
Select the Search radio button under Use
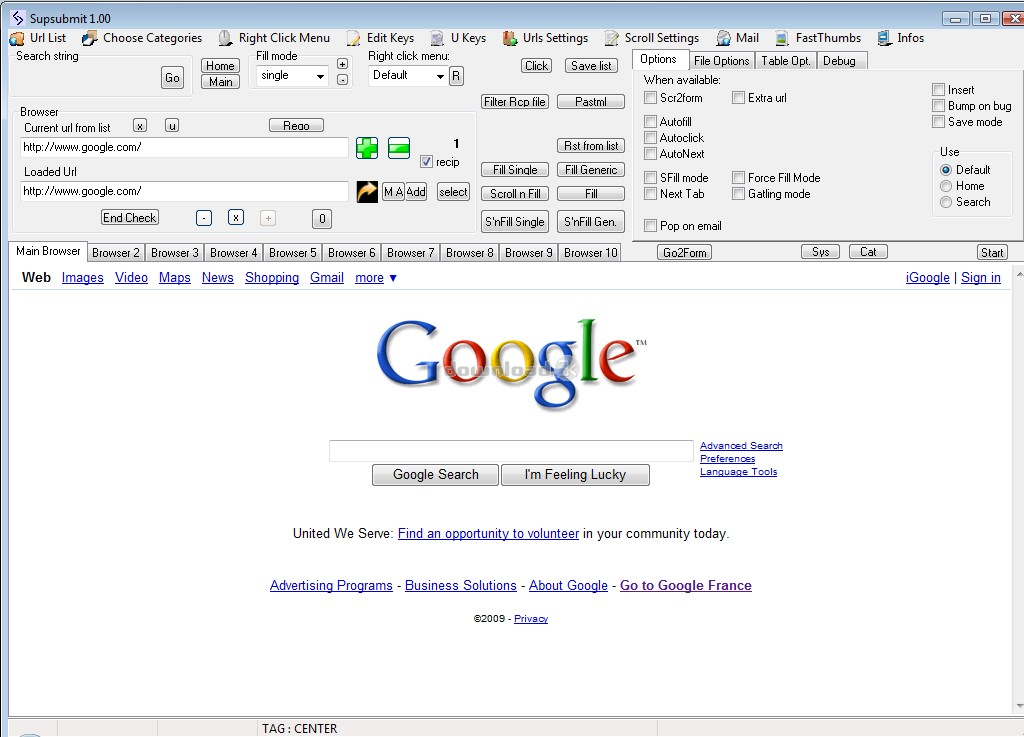(x=946, y=202)
